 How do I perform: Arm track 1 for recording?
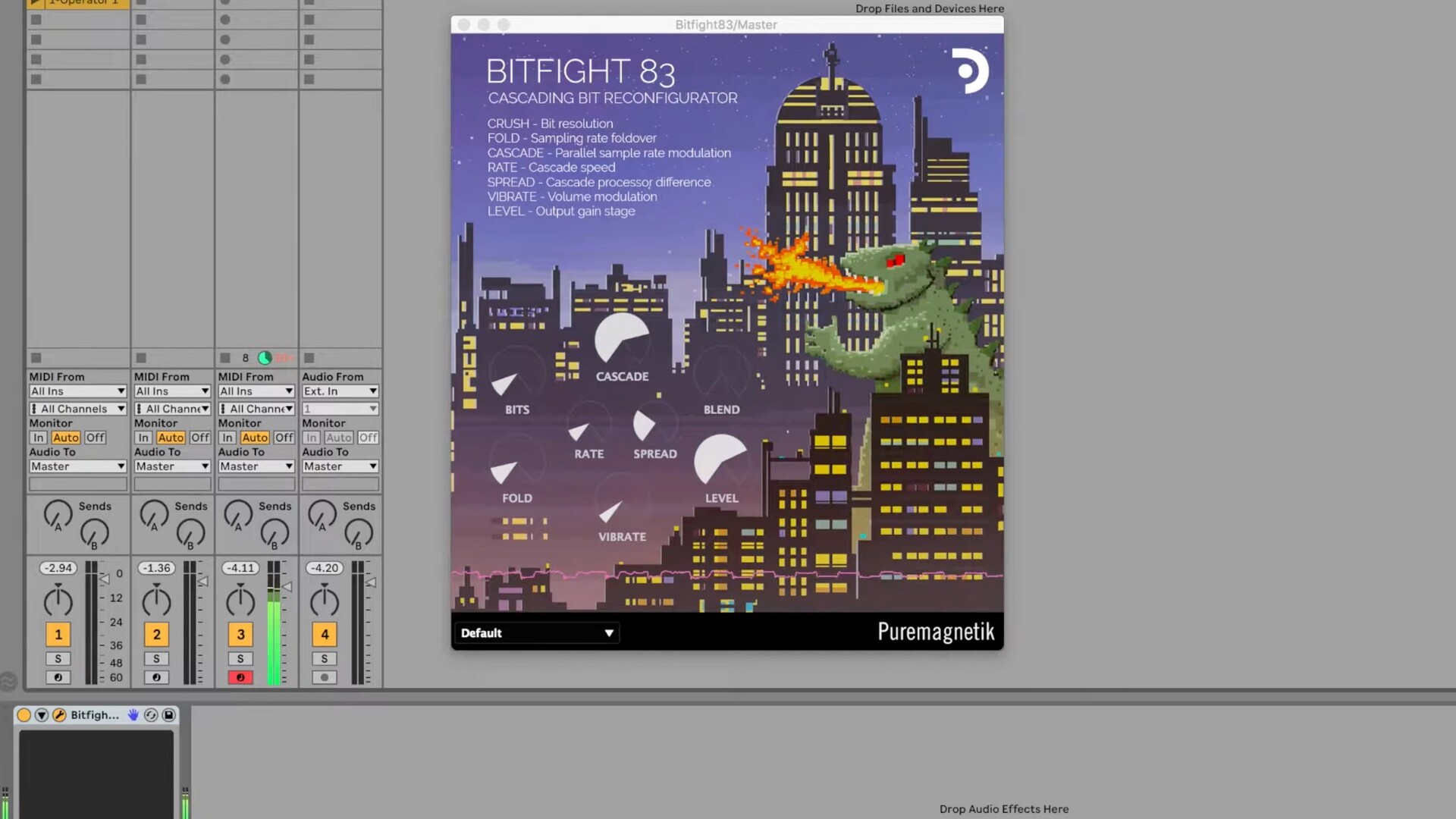coord(58,677)
